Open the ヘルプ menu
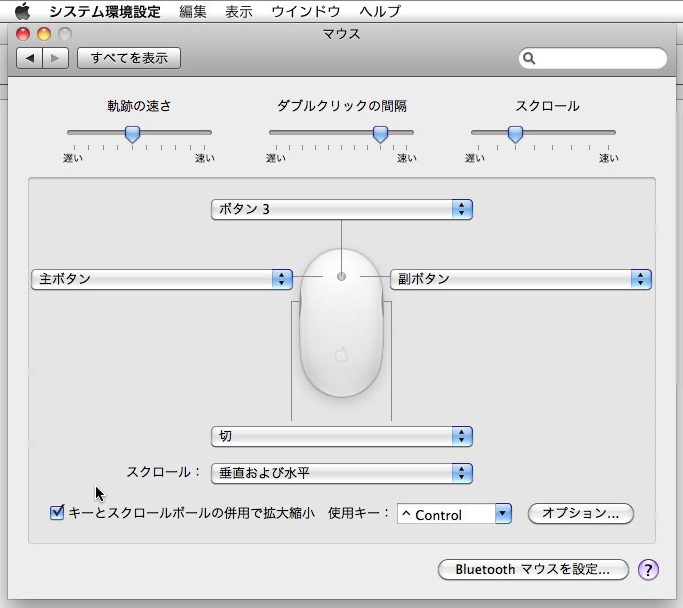Viewport: 683px width, 608px height. pos(380,11)
